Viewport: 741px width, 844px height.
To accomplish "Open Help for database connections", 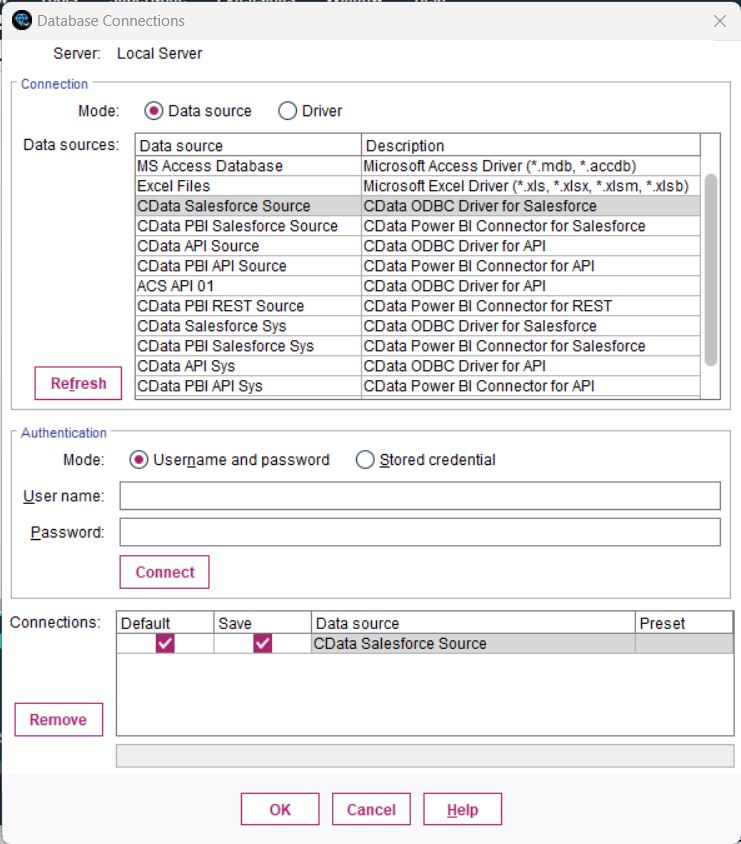I will (x=462, y=810).
